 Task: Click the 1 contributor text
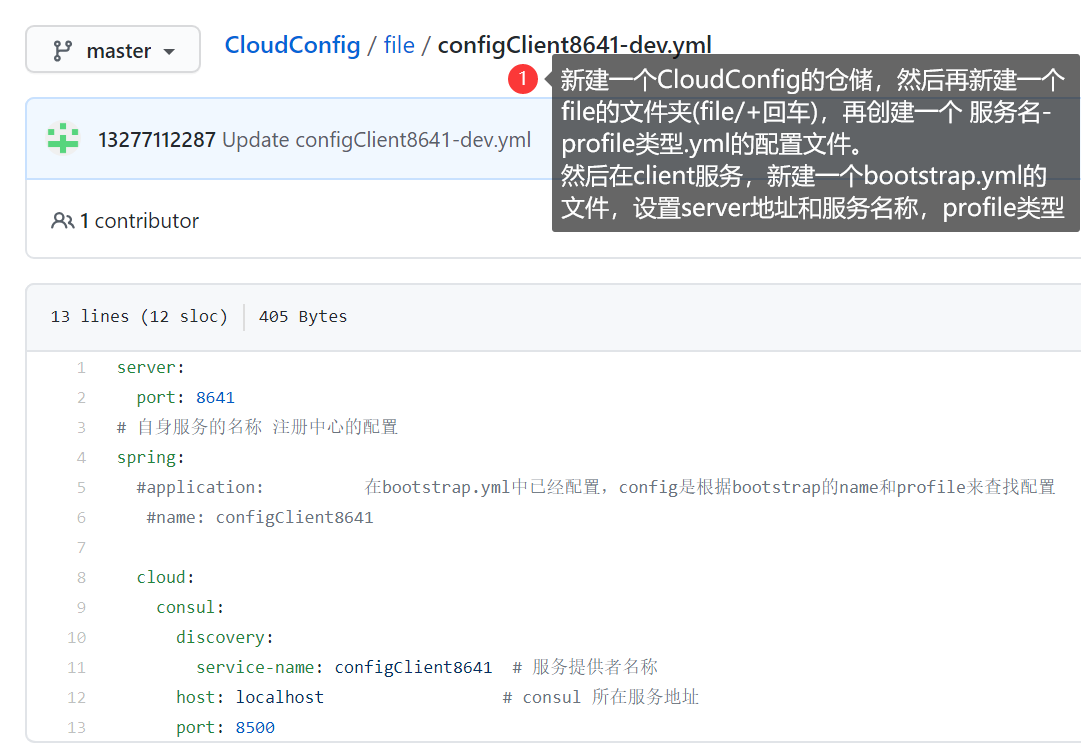(x=139, y=221)
